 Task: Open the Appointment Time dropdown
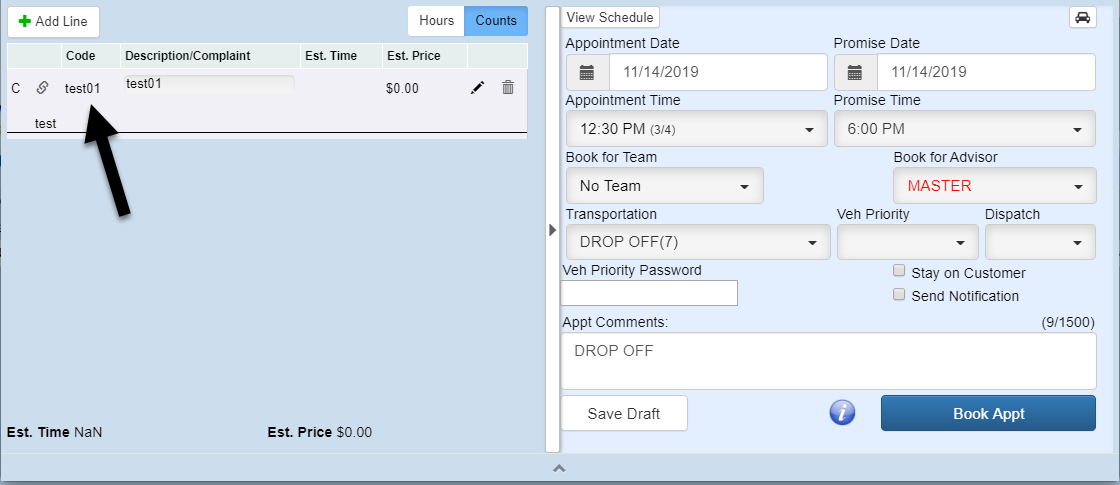696,129
